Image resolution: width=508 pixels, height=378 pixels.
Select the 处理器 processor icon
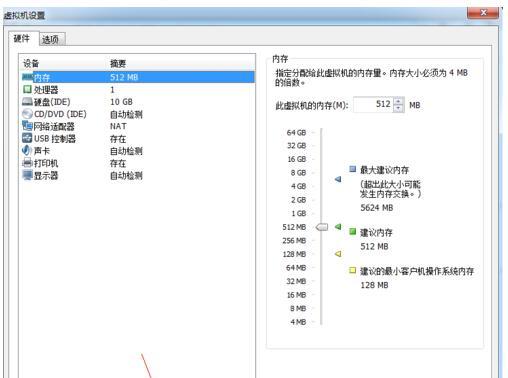(27, 89)
